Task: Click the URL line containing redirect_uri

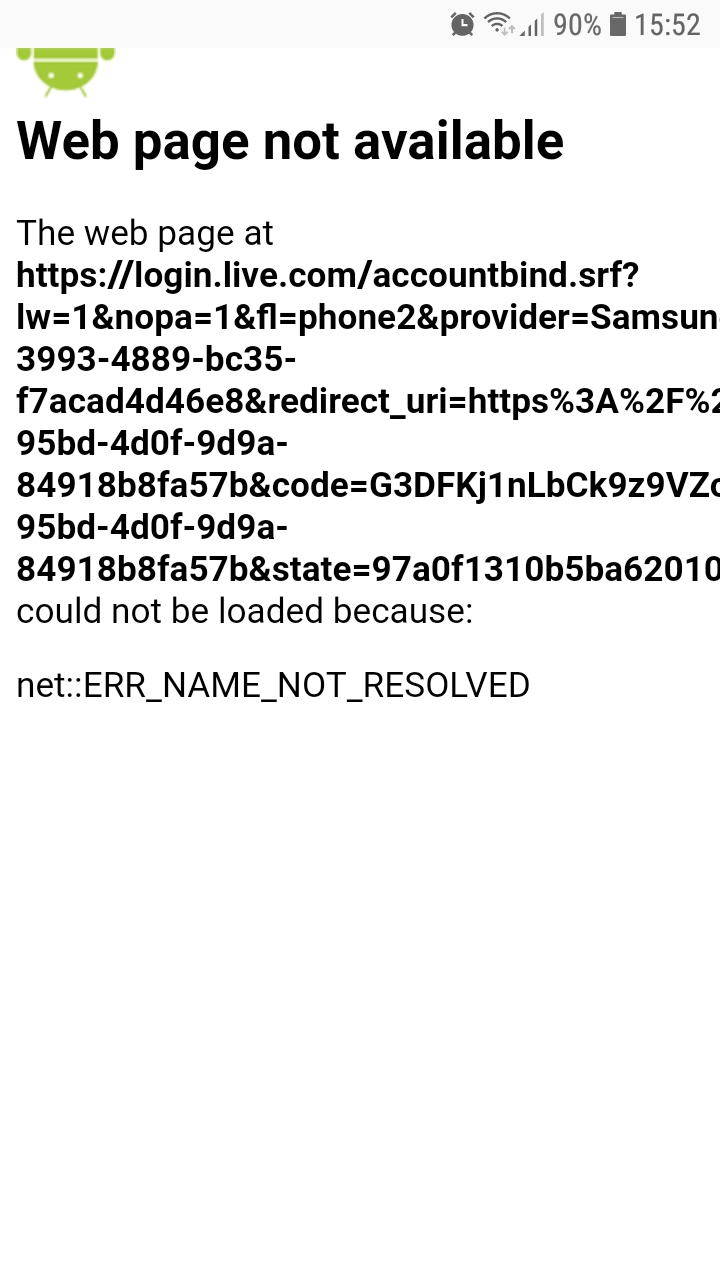Action: point(368,401)
